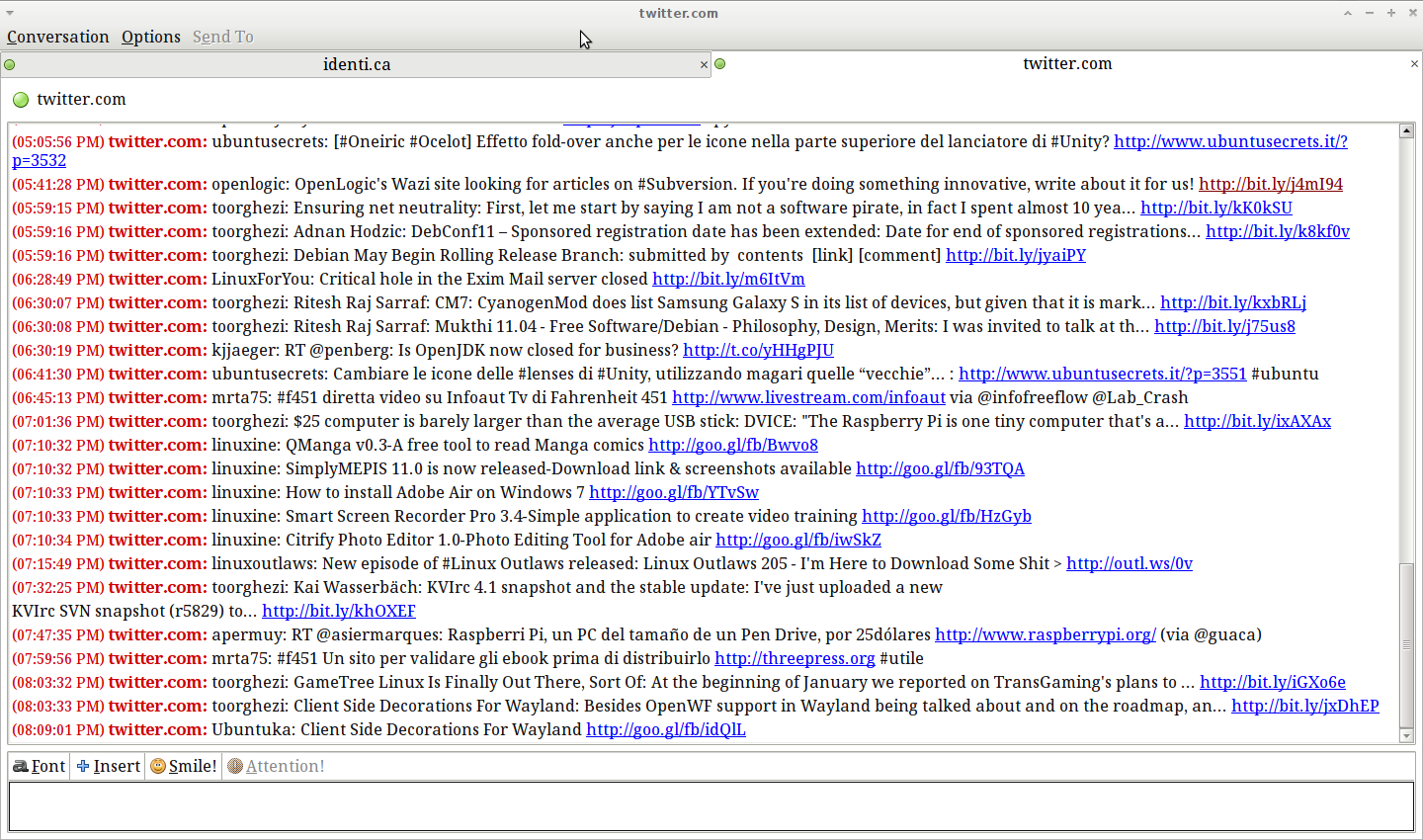Open the Smile! emoticon picker
The width and height of the screenshot is (1423, 840).
184,766
